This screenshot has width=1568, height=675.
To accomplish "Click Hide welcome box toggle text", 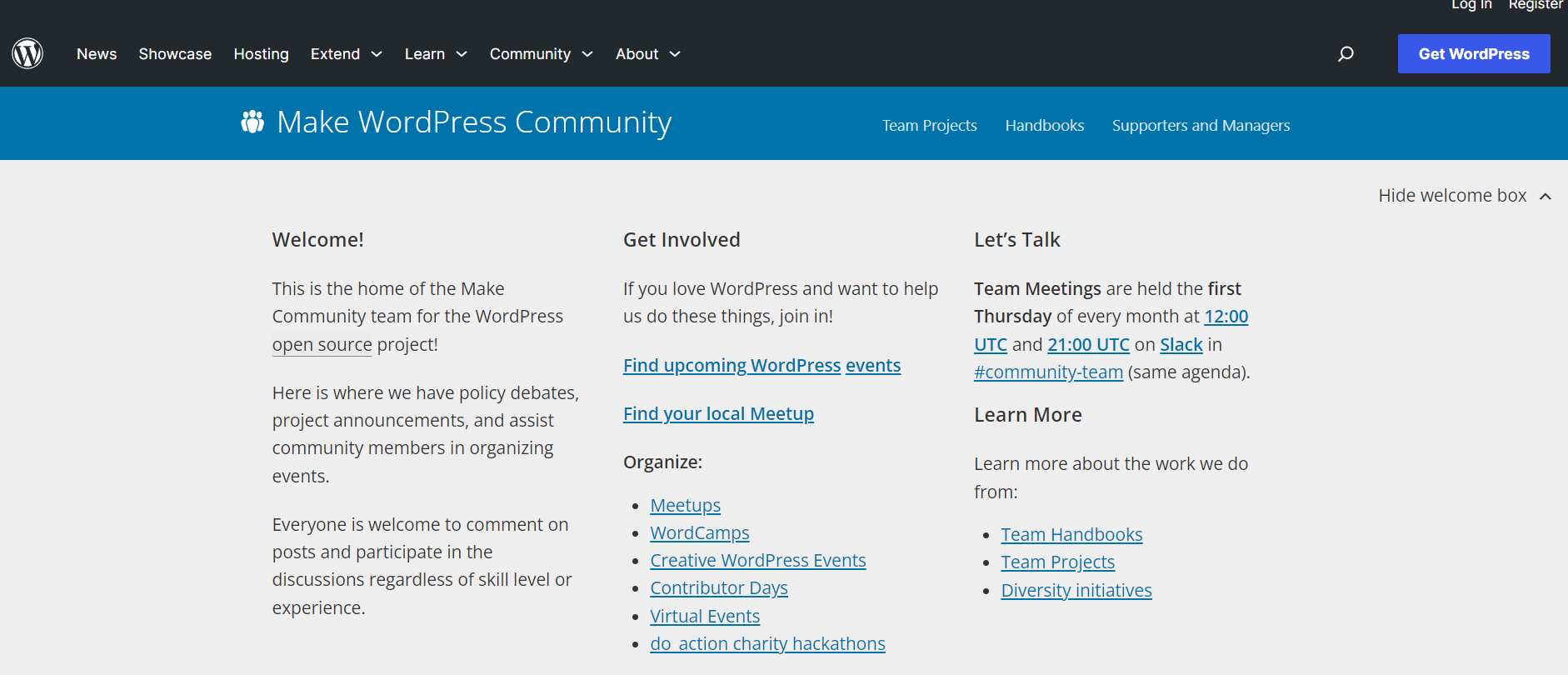I will [x=1452, y=196].
